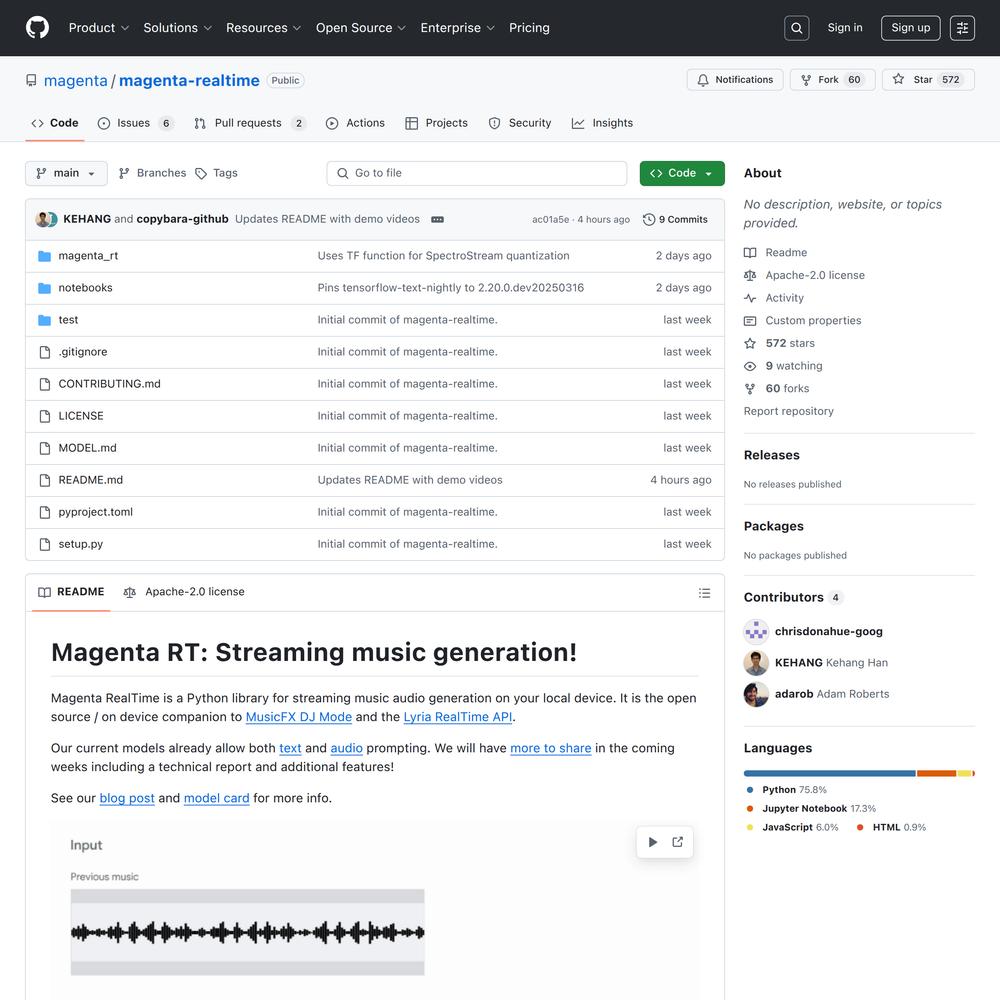Viewport: 1000px width, 1000px height.
Task: Select the Apache-2.0 license tab
Action: coord(184,592)
